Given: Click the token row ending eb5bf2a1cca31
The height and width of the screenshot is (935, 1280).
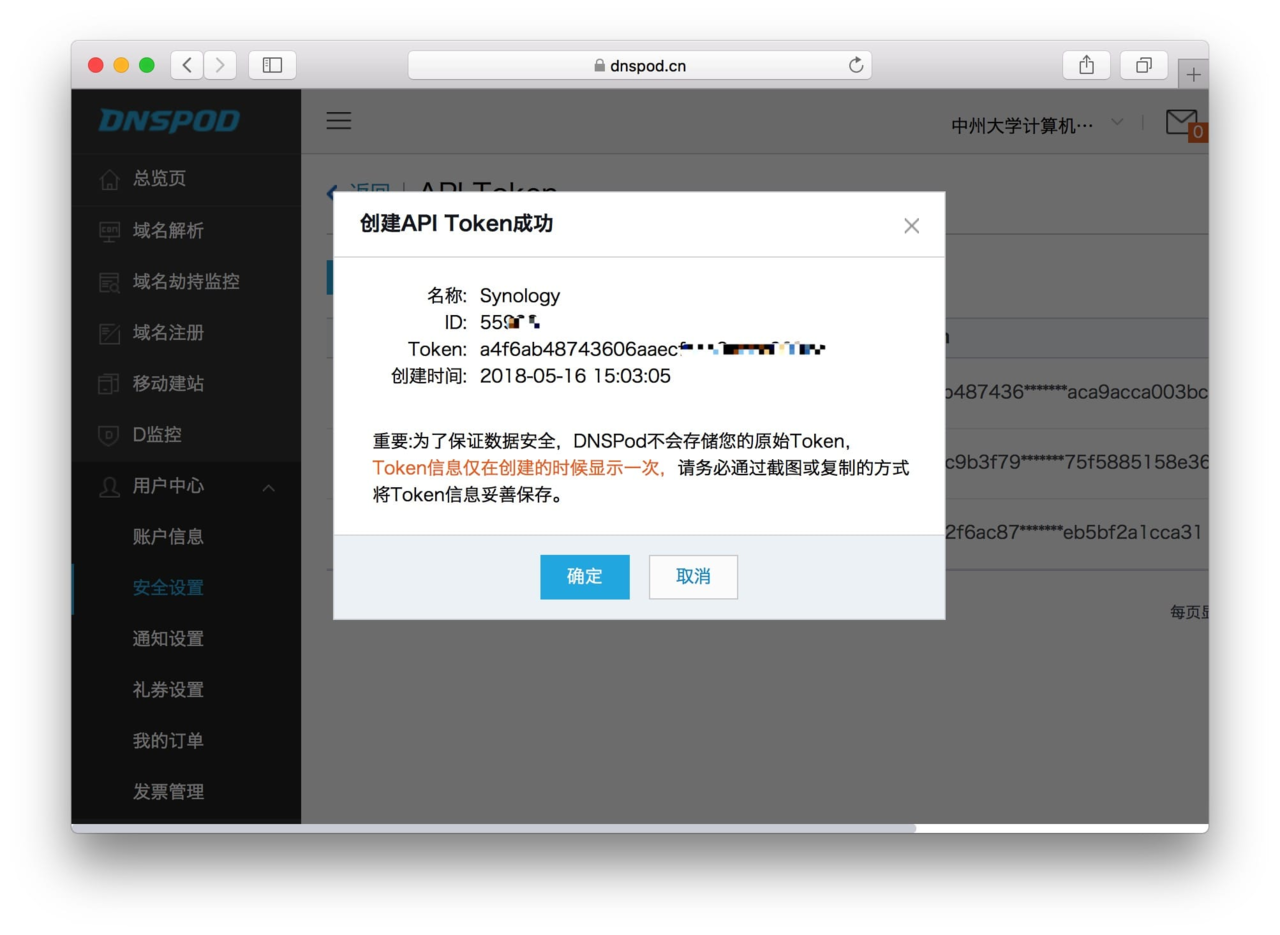Looking at the screenshot, I should tap(1073, 532).
